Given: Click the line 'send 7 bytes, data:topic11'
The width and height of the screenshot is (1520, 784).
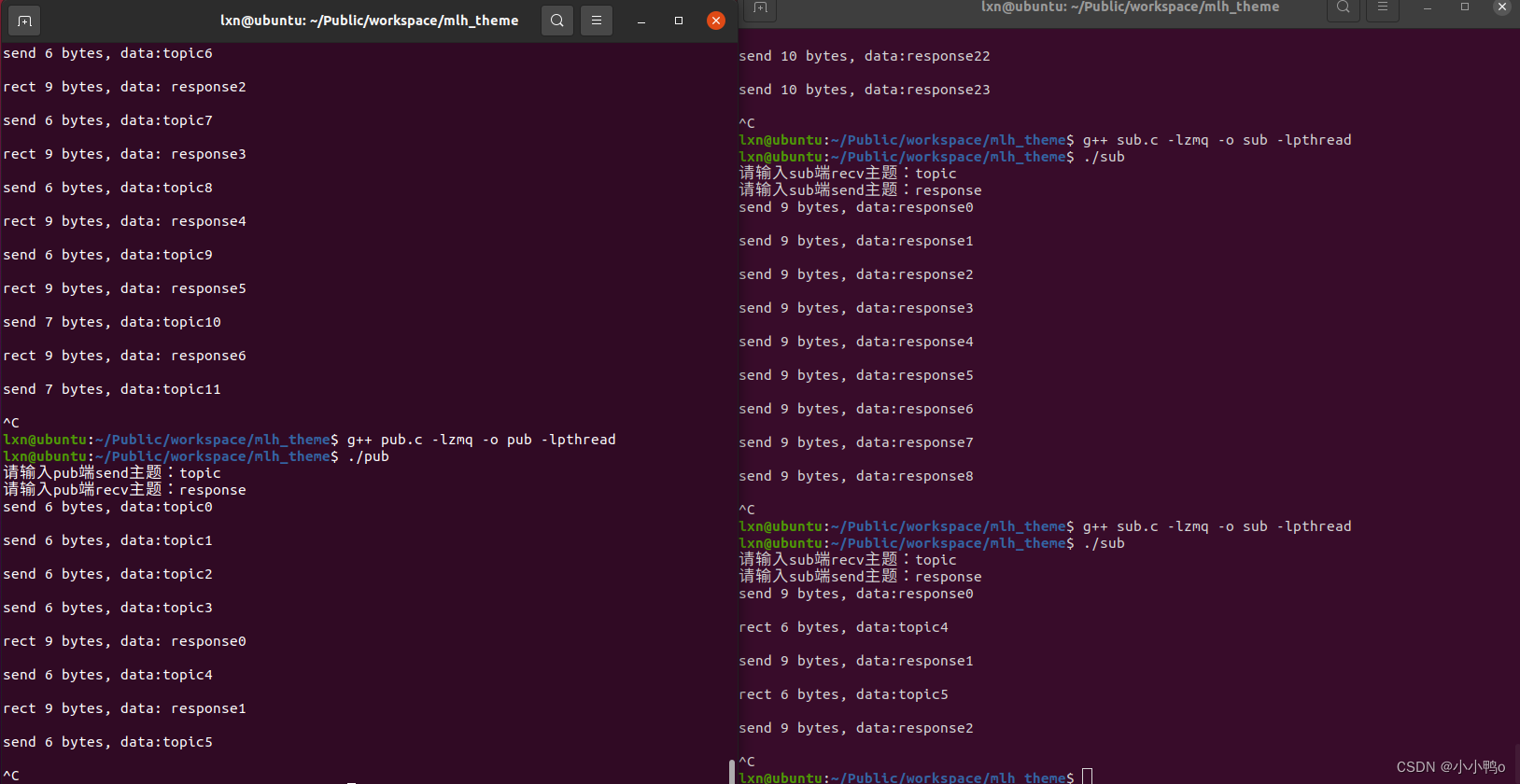Looking at the screenshot, I should coord(112,389).
